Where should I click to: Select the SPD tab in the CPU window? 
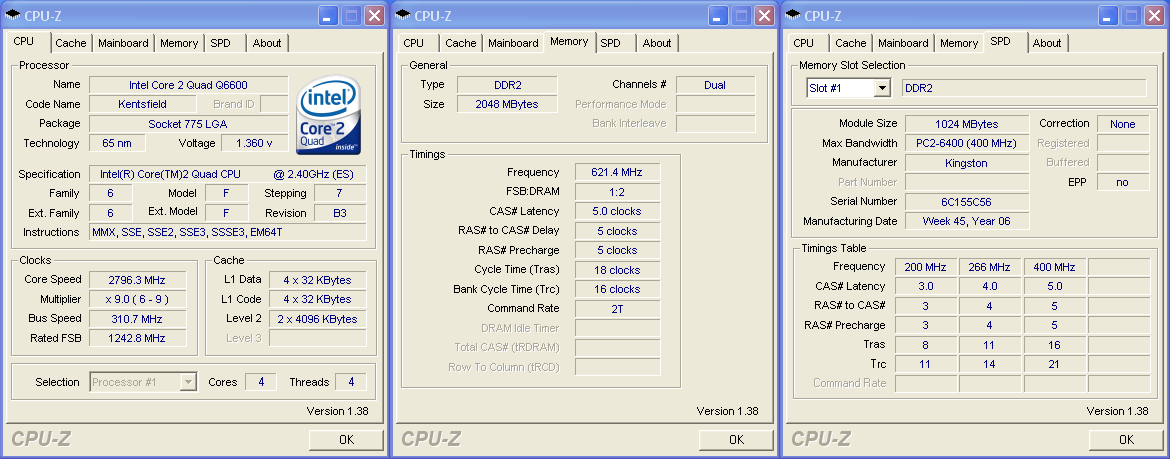pos(221,43)
